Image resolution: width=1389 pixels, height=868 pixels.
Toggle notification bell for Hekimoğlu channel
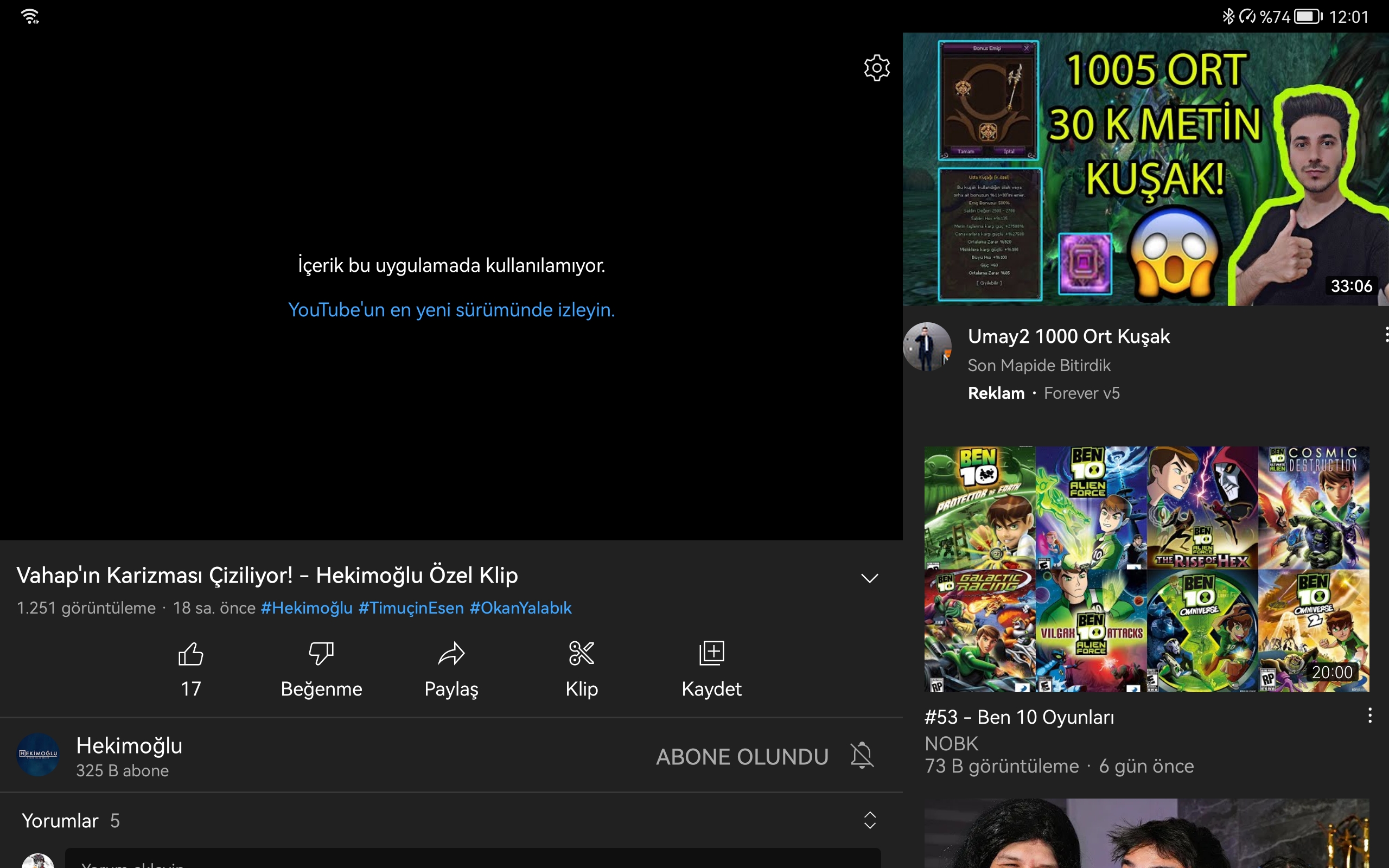[x=862, y=756]
